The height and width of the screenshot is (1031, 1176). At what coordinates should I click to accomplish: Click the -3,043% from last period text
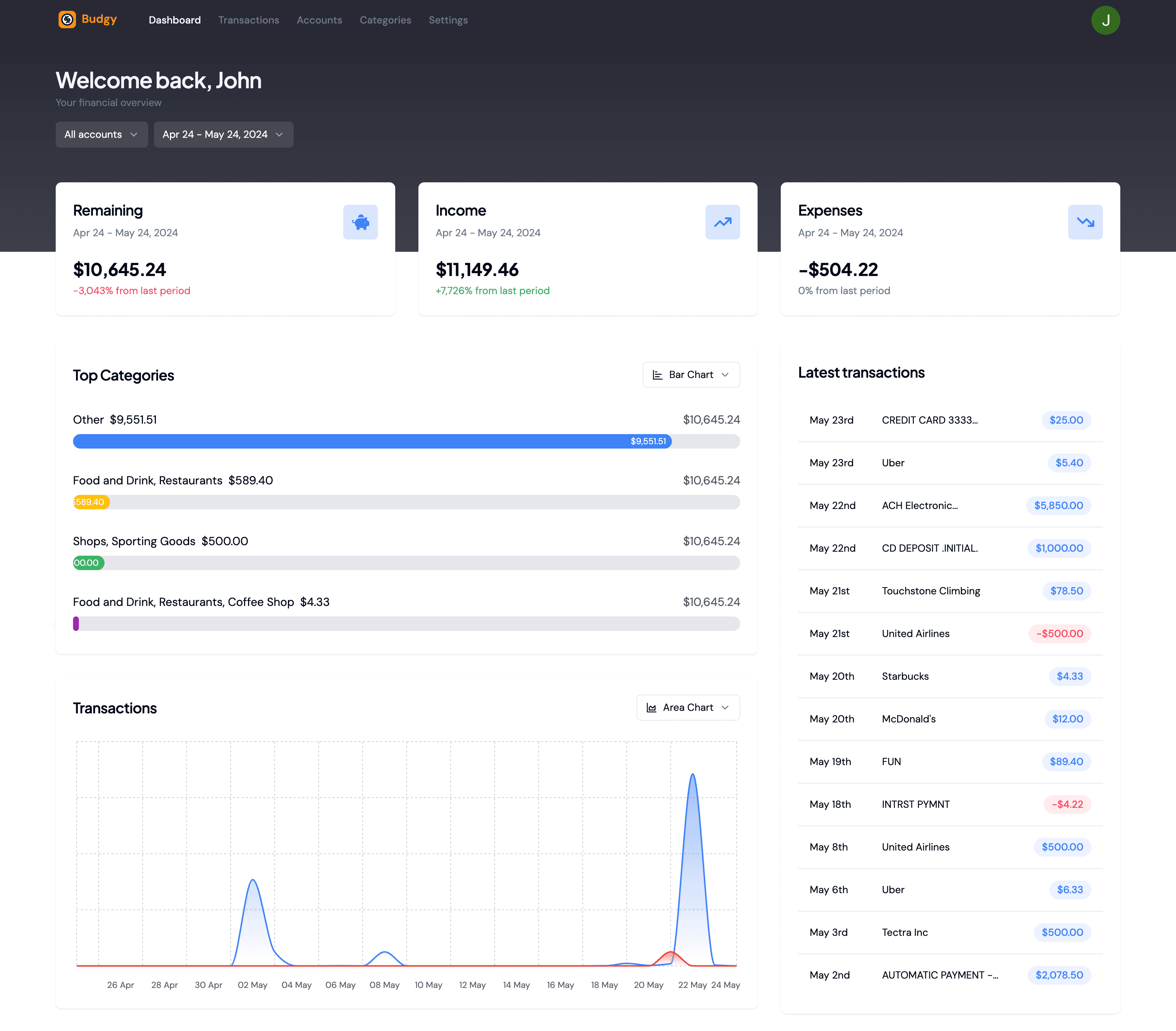[132, 290]
